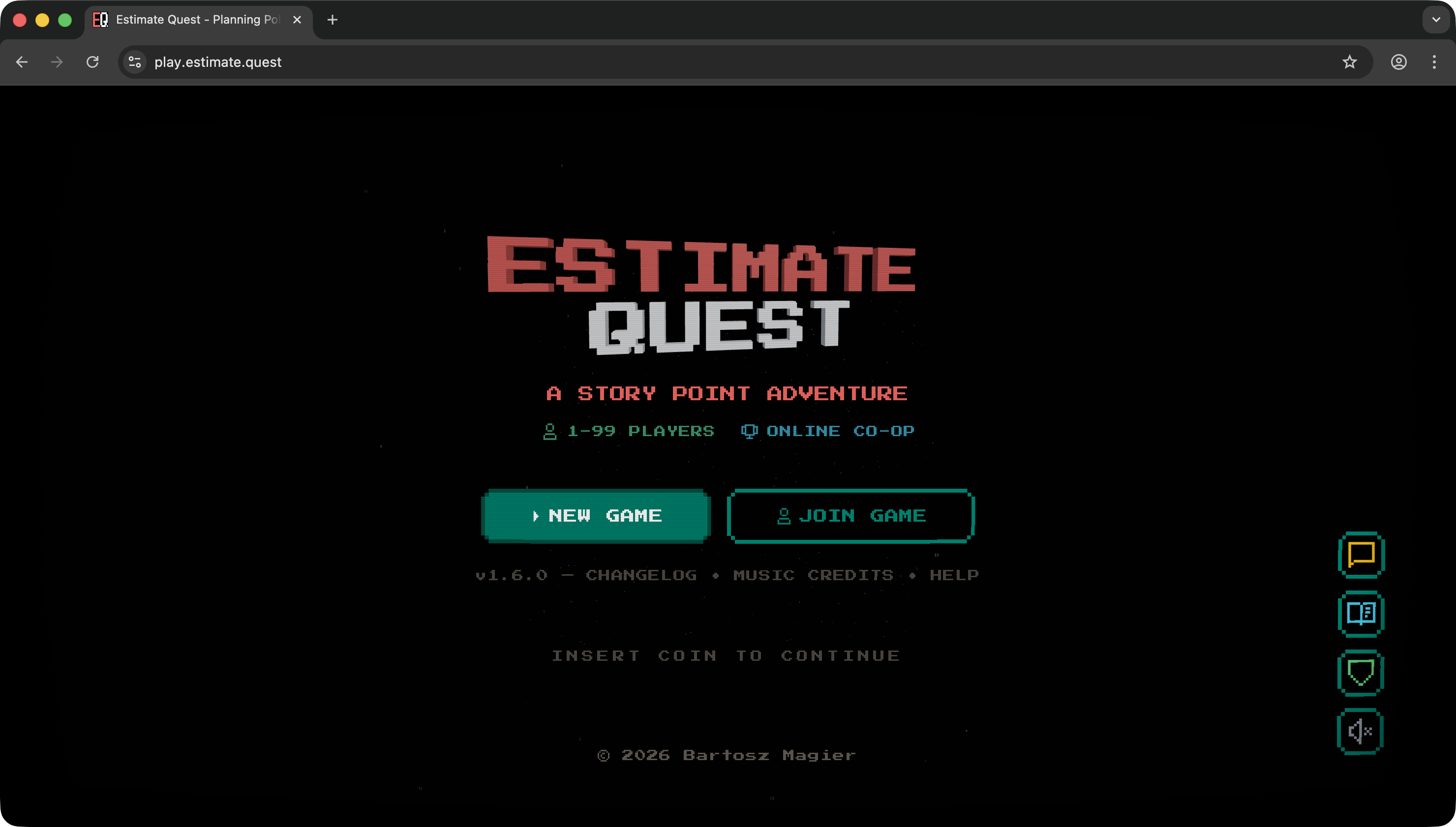The height and width of the screenshot is (827, 1456).
Task: Open the CHANGELOG link
Action: (x=641, y=575)
